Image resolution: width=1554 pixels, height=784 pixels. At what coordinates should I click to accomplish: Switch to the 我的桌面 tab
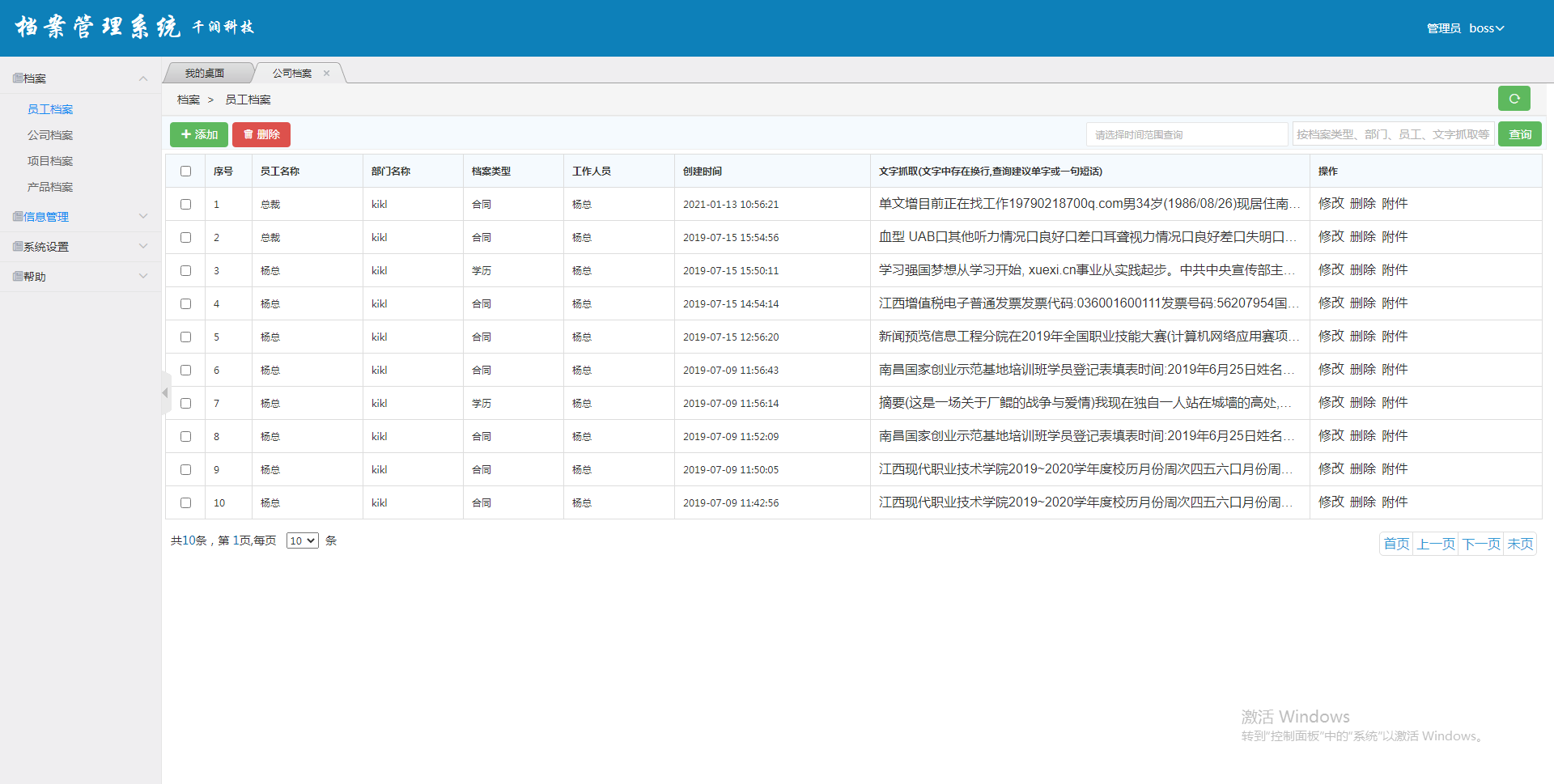click(x=204, y=74)
